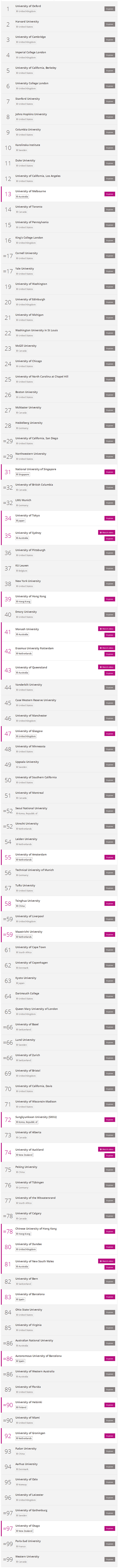
Task: Click the Explore button for Tsinghua University
Action: click(110, 903)
